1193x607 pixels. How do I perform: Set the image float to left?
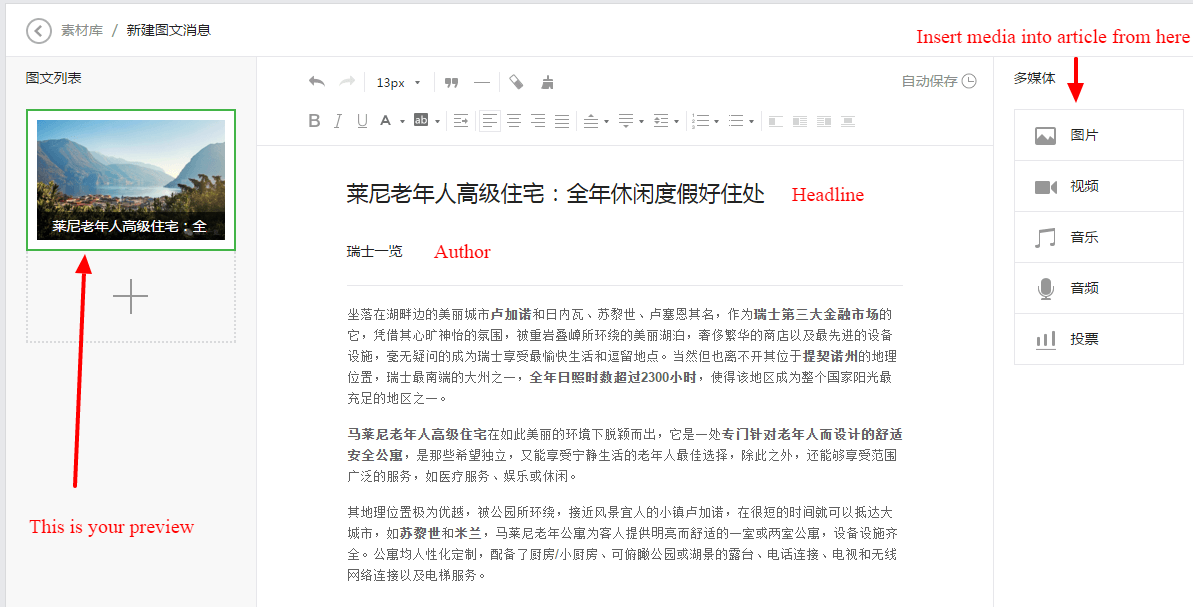(x=800, y=120)
